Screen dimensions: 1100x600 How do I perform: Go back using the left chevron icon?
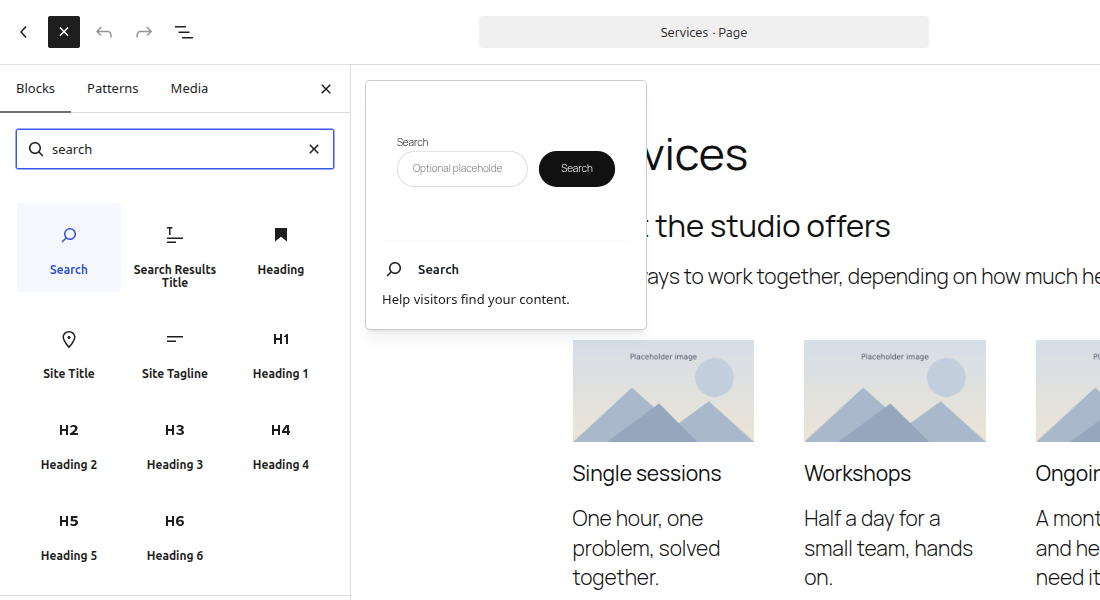click(24, 32)
